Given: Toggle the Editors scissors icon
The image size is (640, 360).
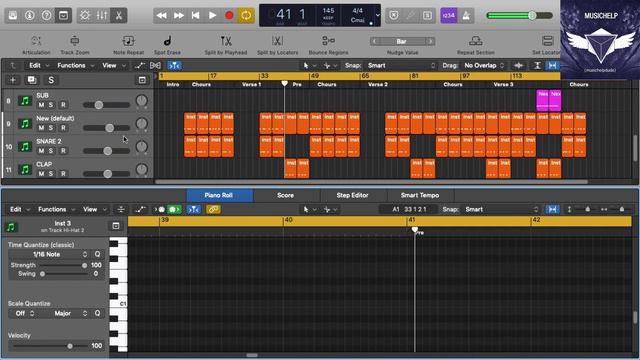Looking at the screenshot, I should [x=119, y=16].
